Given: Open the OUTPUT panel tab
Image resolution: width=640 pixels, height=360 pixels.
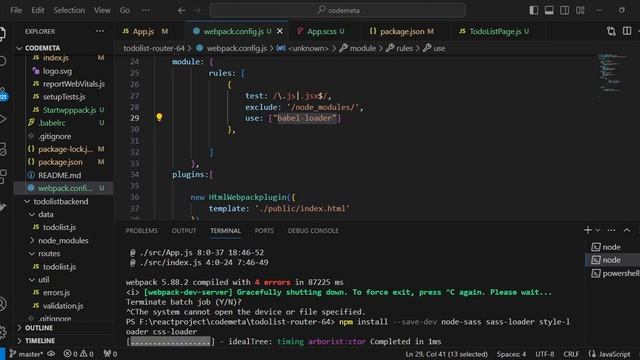Looking at the screenshot, I should click(184, 231).
